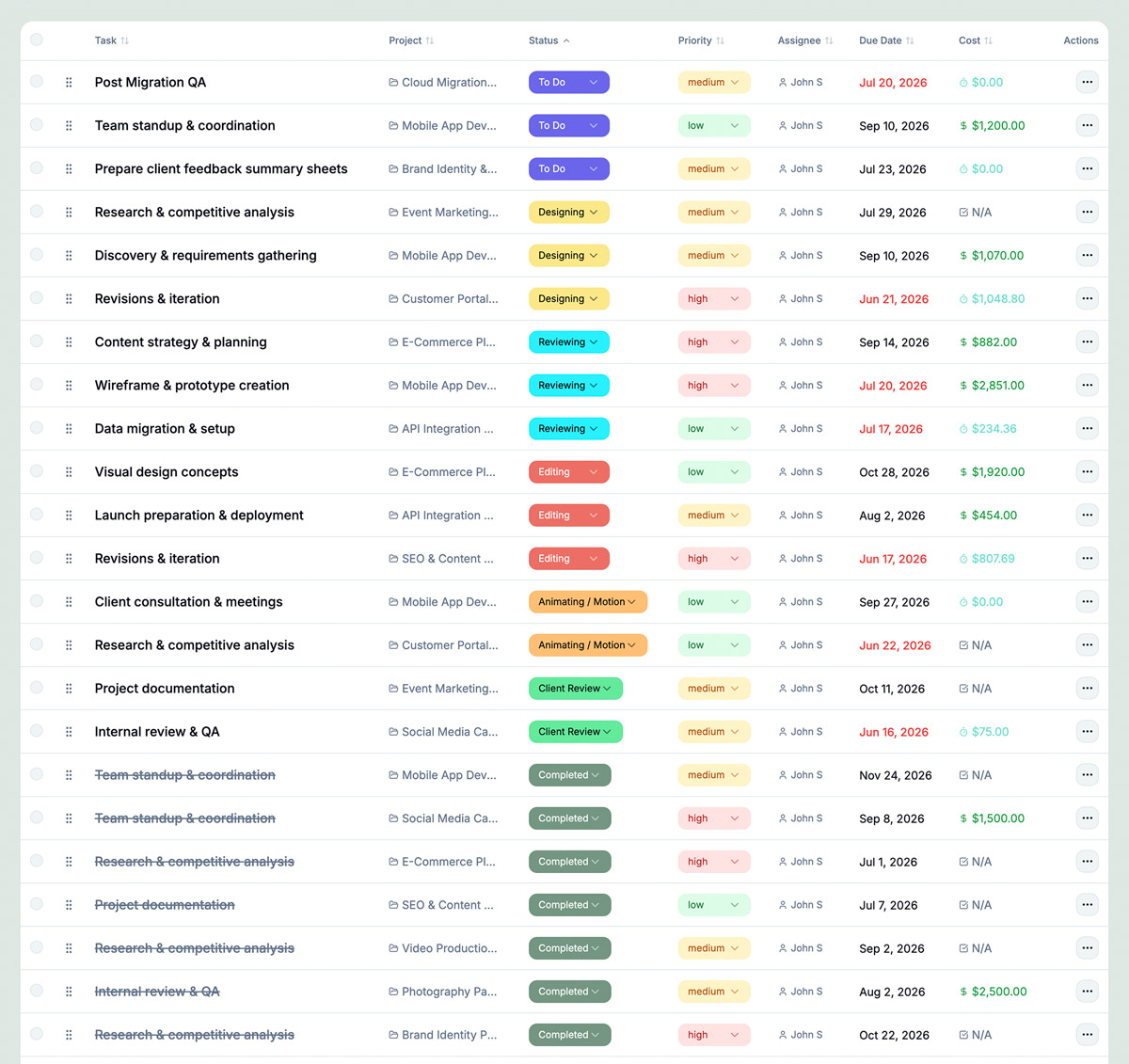Grab drag handle of Visual design concepts row
Image resolution: width=1129 pixels, height=1064 pixels.
point(69,472)
